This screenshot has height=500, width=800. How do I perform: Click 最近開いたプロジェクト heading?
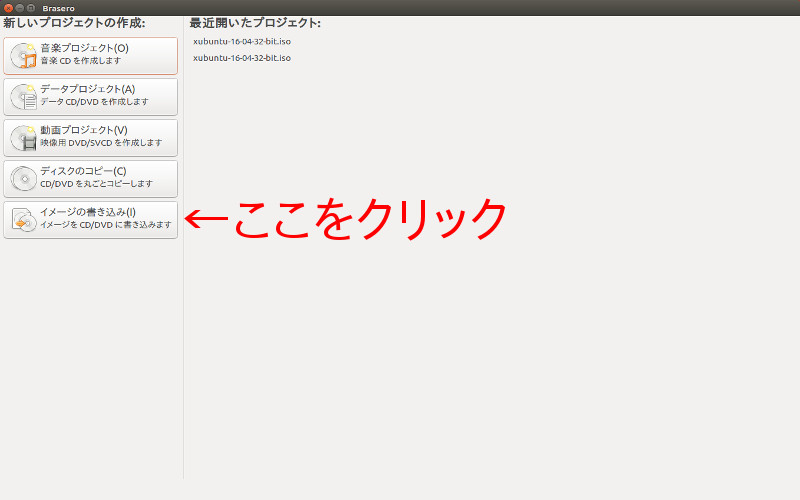click(255, 23)
